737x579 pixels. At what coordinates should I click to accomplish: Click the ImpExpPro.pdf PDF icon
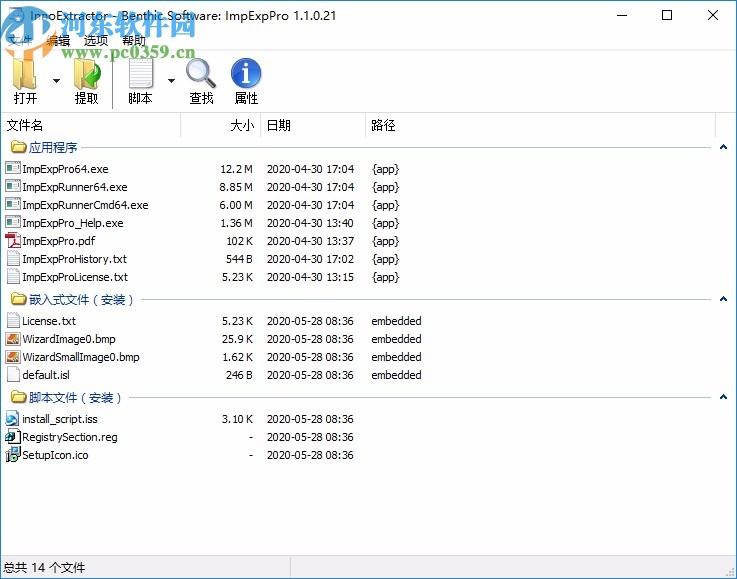tap(13, 241)
